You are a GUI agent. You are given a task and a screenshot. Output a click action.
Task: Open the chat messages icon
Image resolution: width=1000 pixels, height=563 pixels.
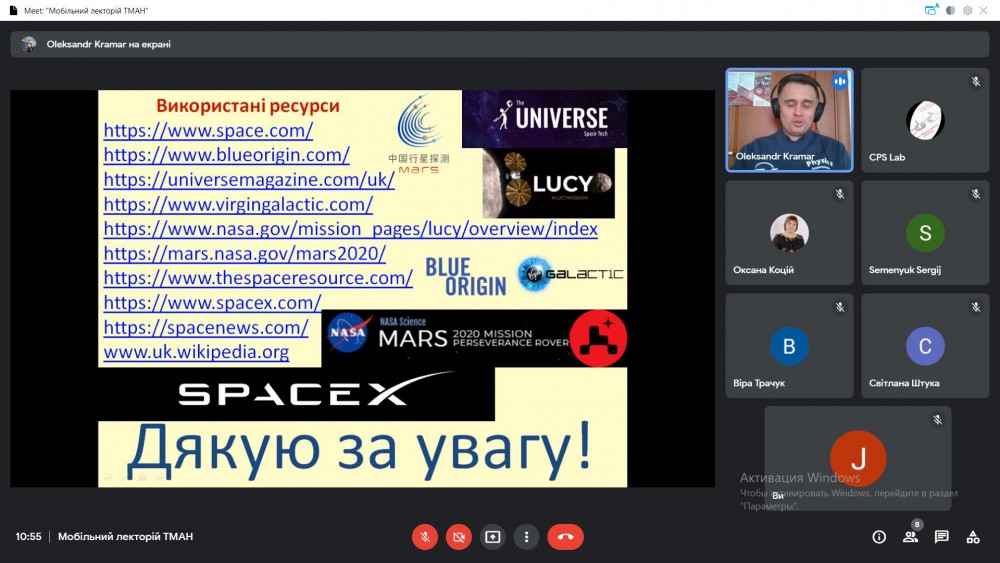tap(941, 537)
